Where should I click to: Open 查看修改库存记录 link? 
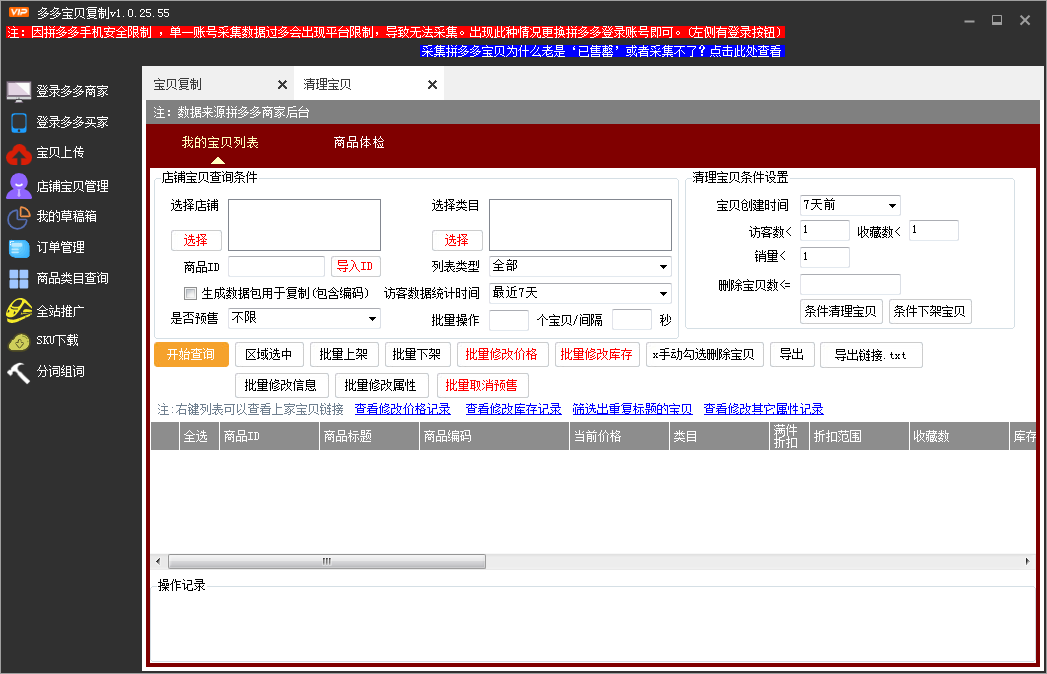513,409
